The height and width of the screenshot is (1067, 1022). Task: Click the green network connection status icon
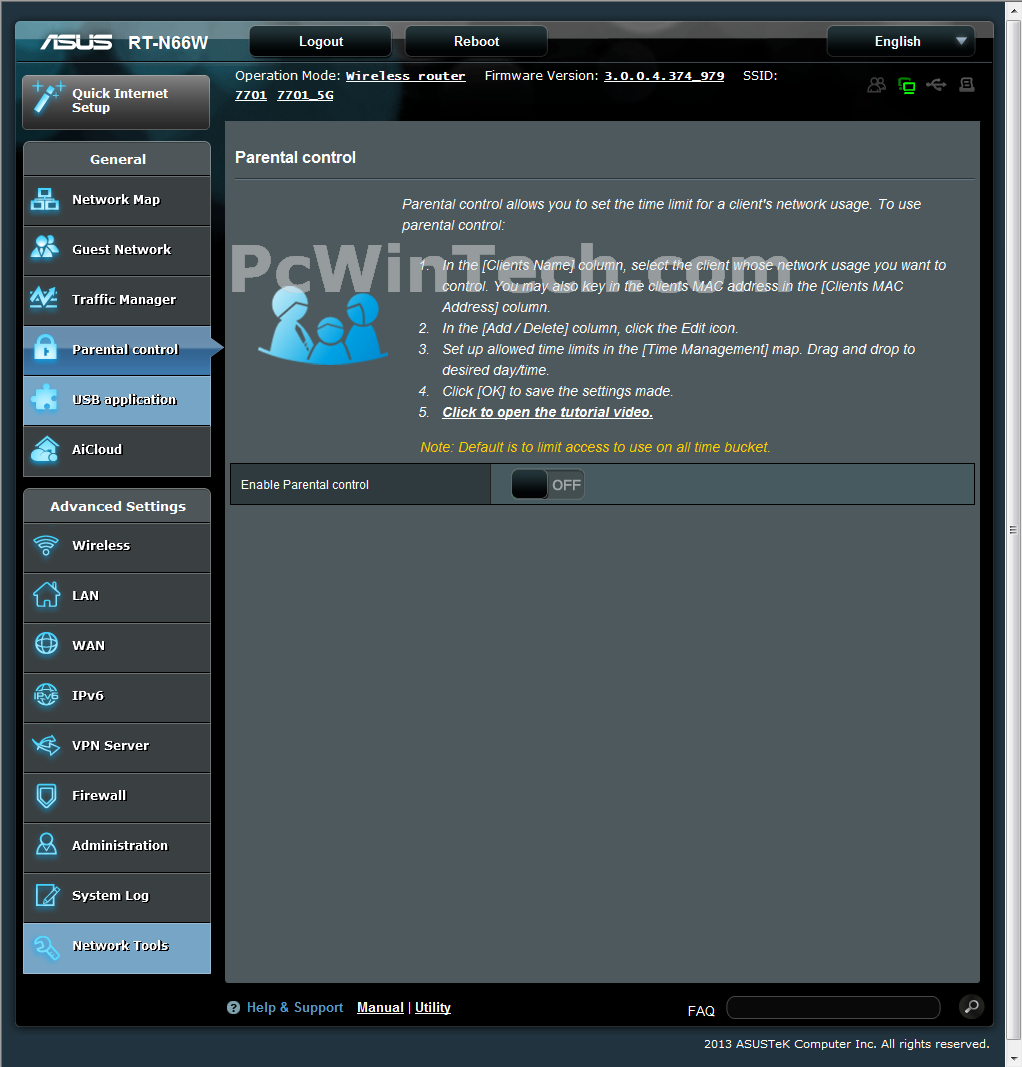[906, 85]
